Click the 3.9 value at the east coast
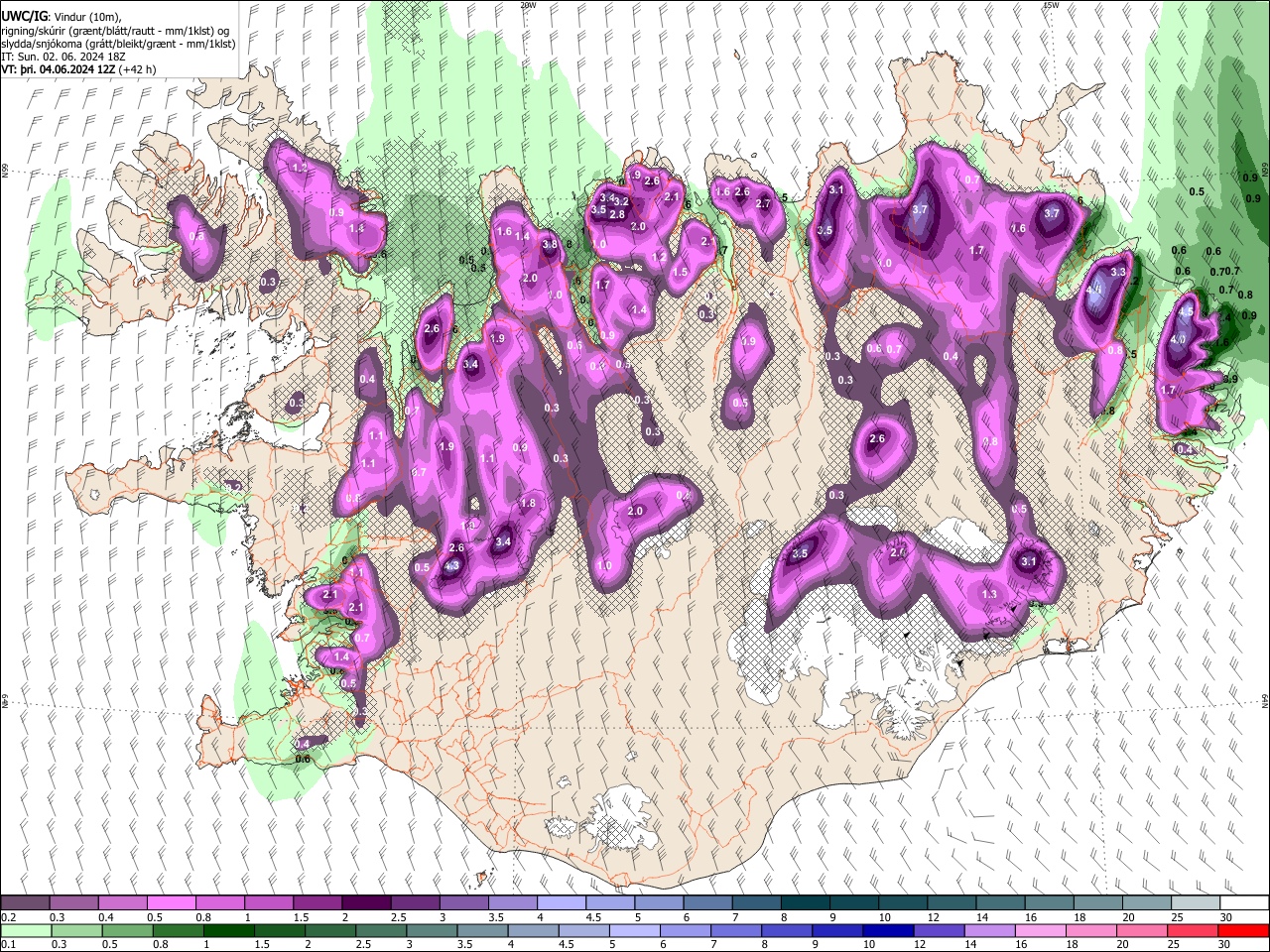Viewport: 1270px width, 952px height. 1230,379
